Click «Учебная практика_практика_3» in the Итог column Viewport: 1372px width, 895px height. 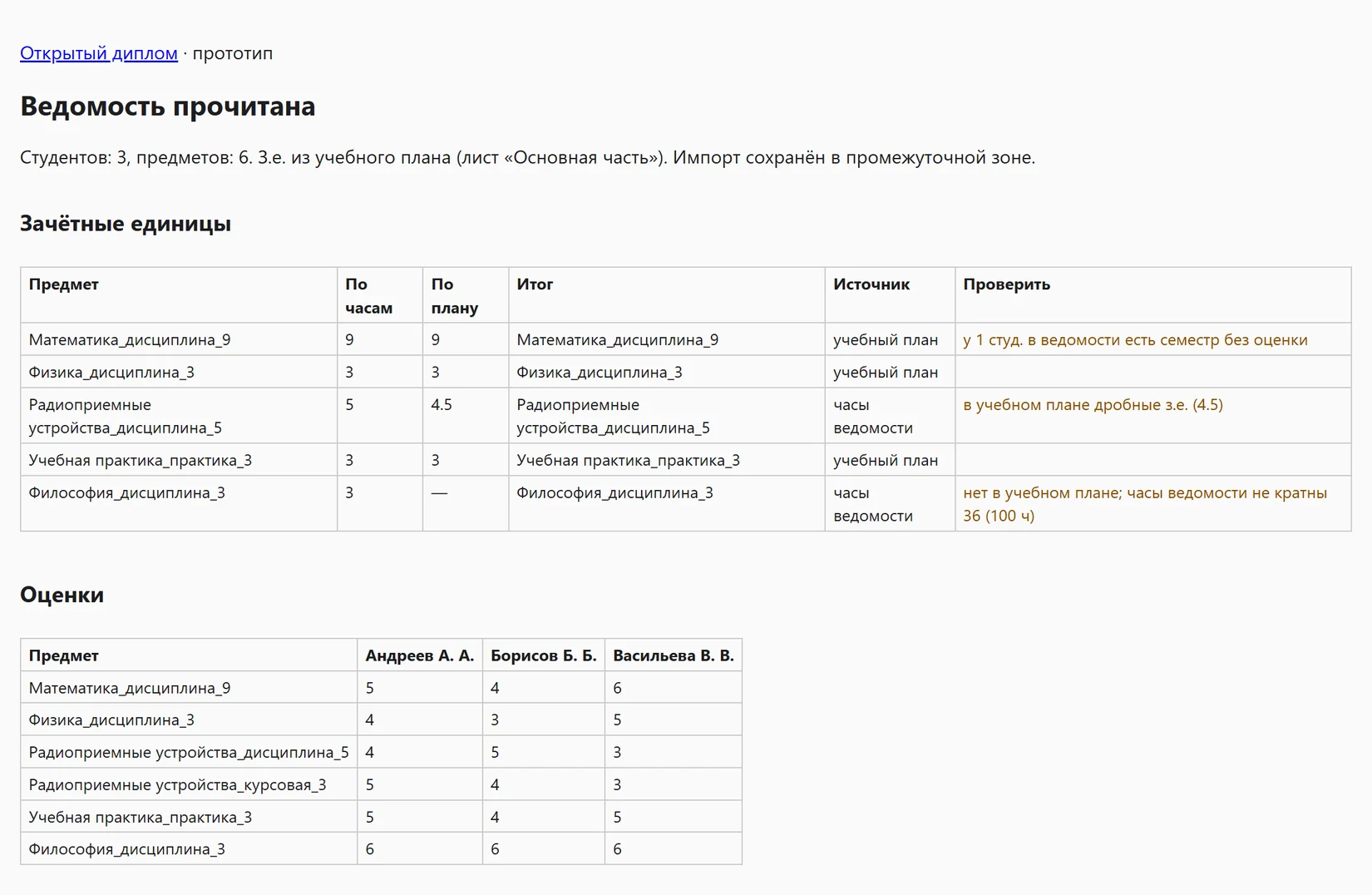[x=628, y=460]
